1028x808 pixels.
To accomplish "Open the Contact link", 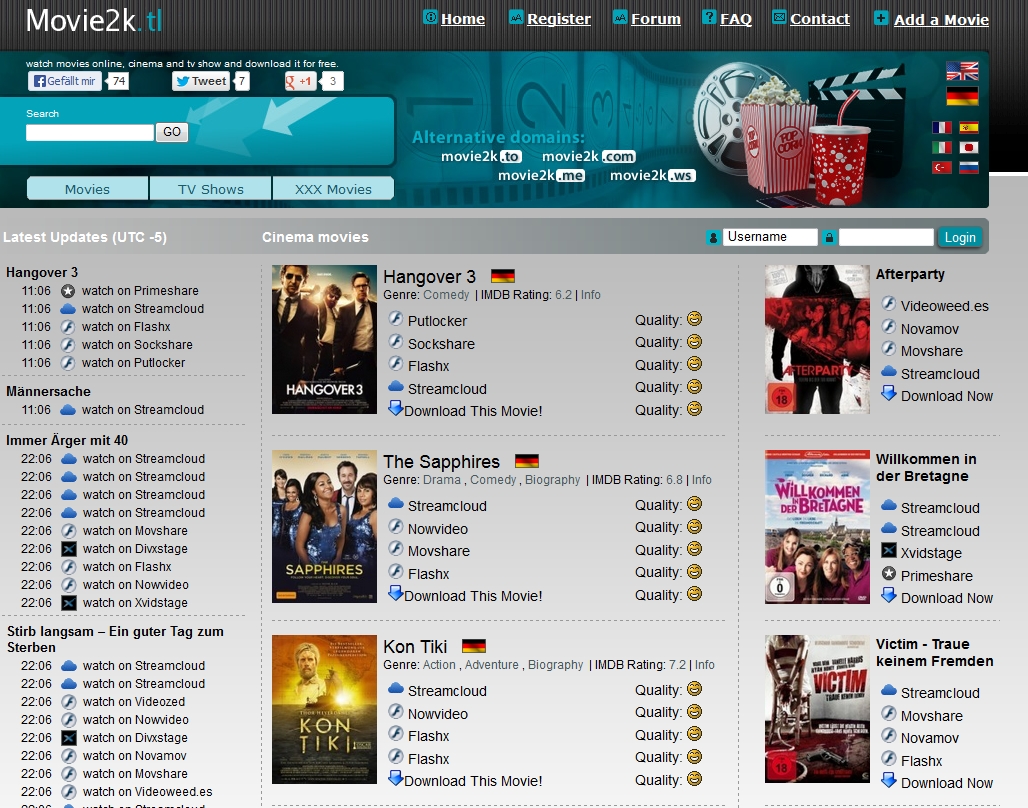I will (x=820, y=19).
